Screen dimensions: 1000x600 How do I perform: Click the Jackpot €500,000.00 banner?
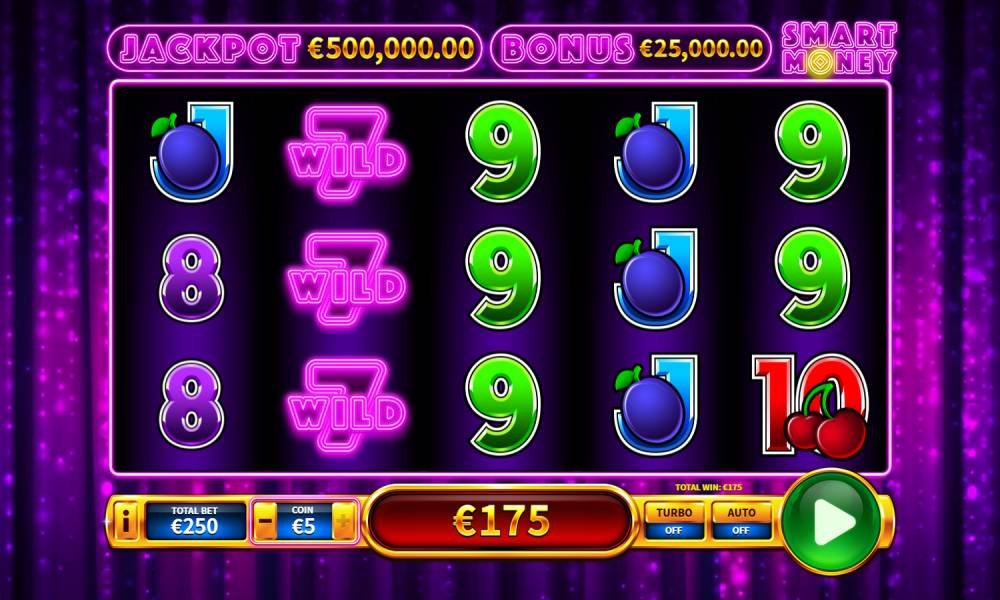point(294,48)
